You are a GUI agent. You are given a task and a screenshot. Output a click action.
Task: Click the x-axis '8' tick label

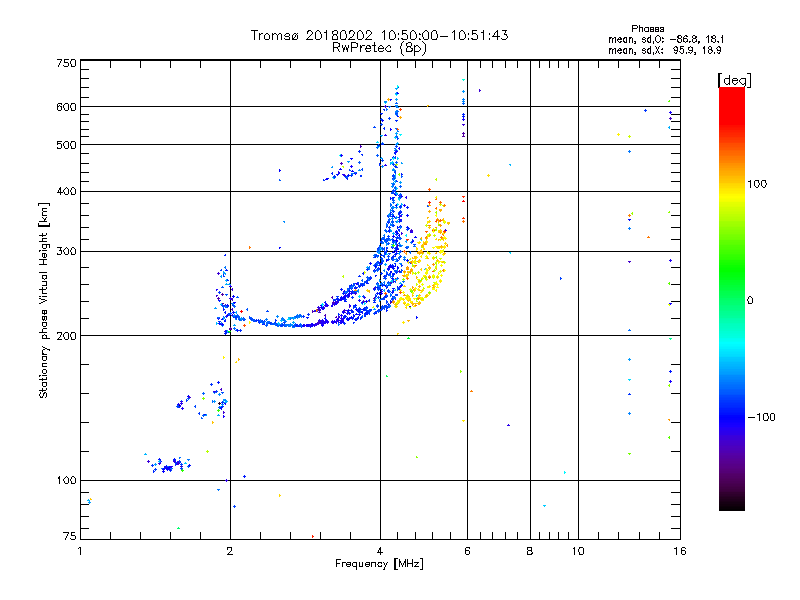530,551
